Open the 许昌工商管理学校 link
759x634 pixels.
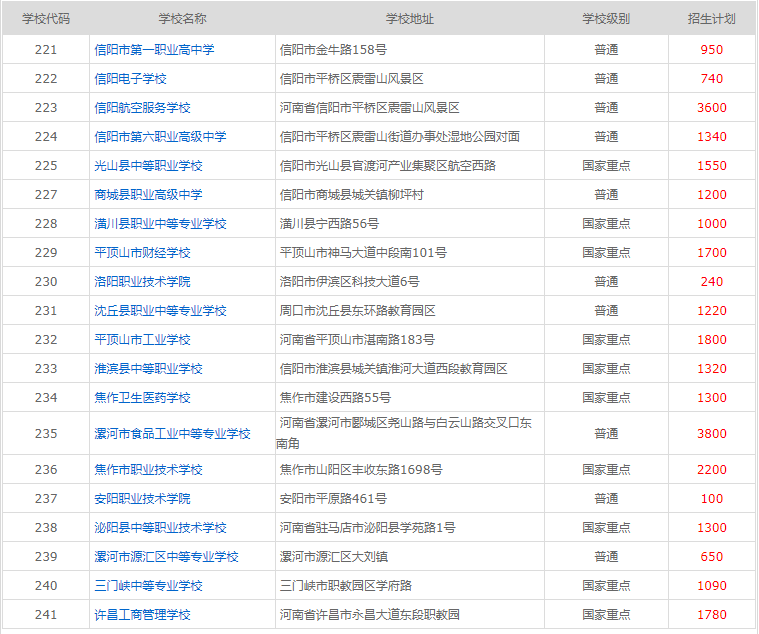[142, 614]
